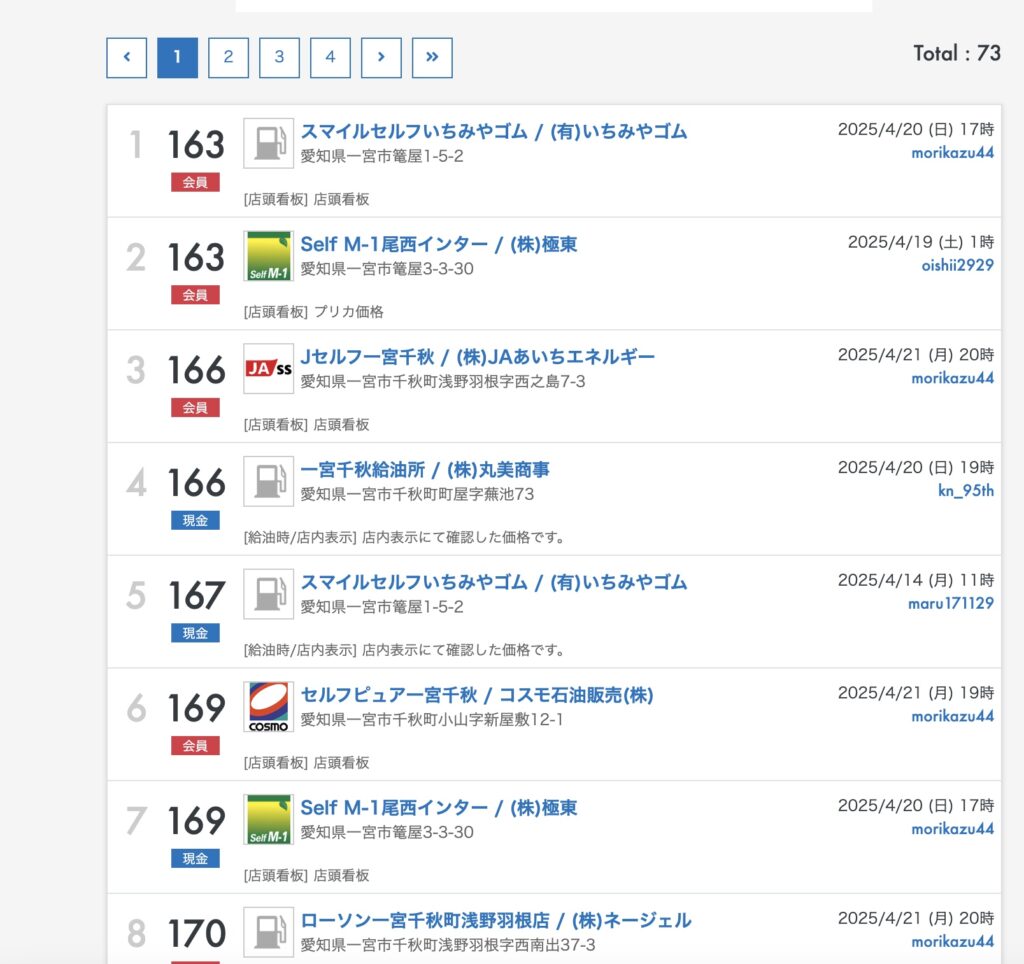Click date 2025/4/19 (土) 1時
The image size is (1024, 964).
point(921,242)
